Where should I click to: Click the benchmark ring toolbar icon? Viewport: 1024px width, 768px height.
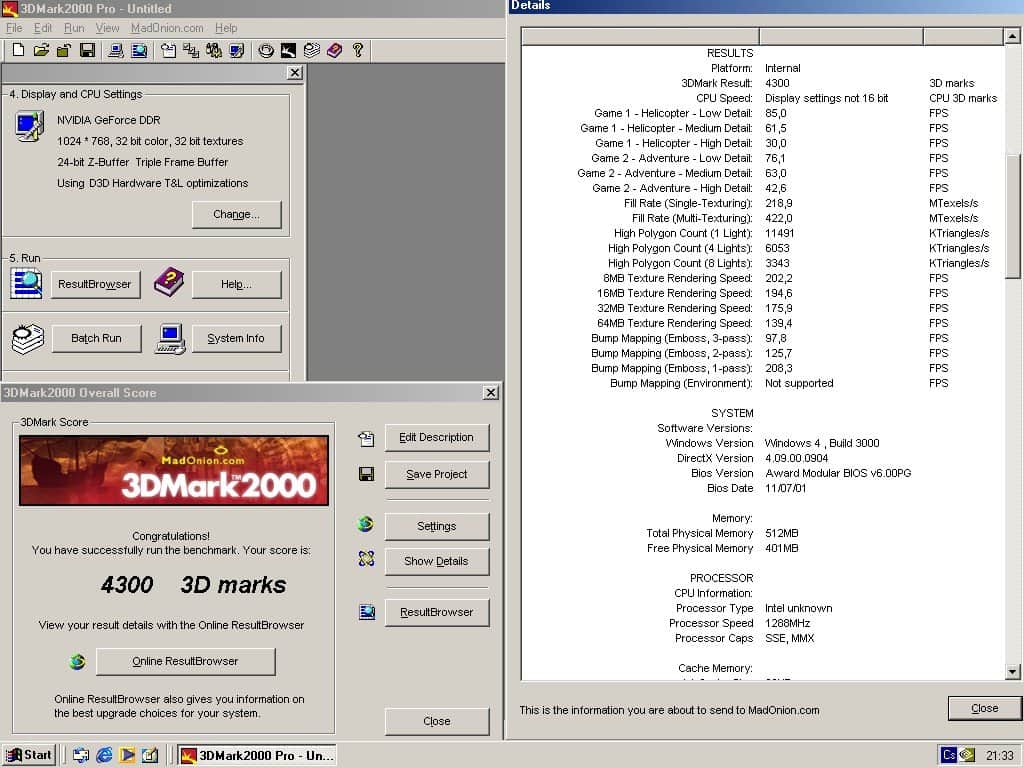[266, 50]
